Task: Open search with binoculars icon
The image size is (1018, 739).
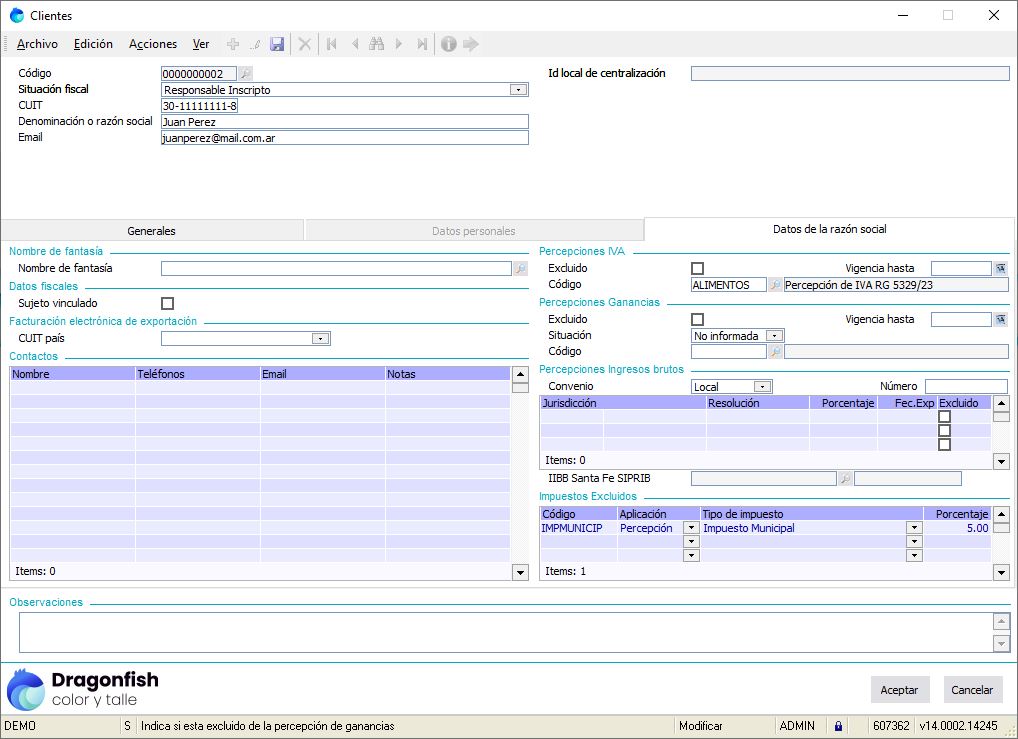Action: 377,44
